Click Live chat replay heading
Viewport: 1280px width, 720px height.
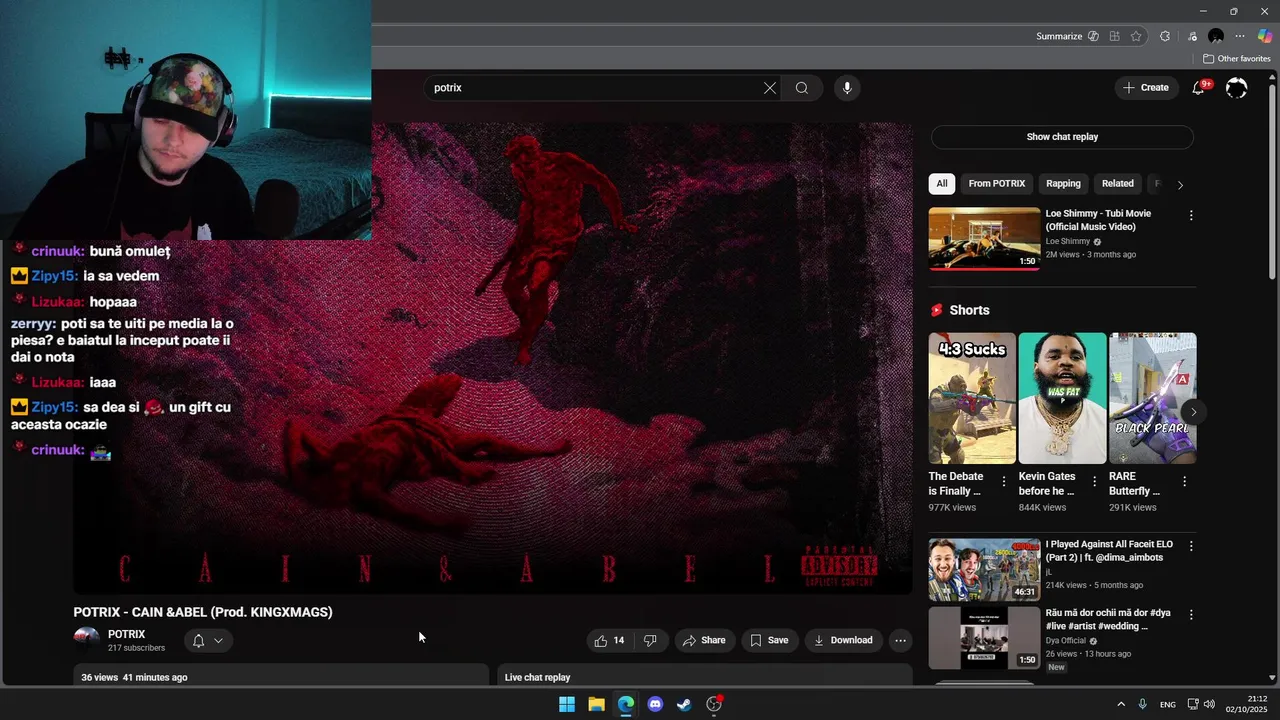click(x=537, y=677)
